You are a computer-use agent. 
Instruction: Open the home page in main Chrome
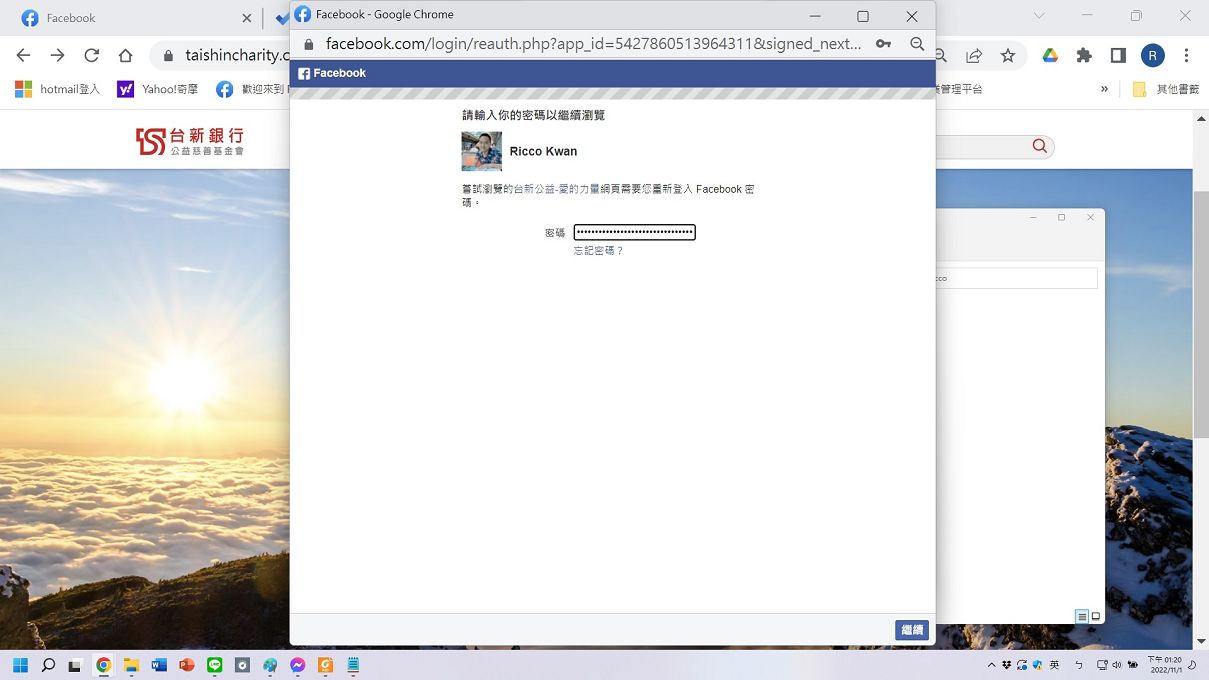point(125,56)
